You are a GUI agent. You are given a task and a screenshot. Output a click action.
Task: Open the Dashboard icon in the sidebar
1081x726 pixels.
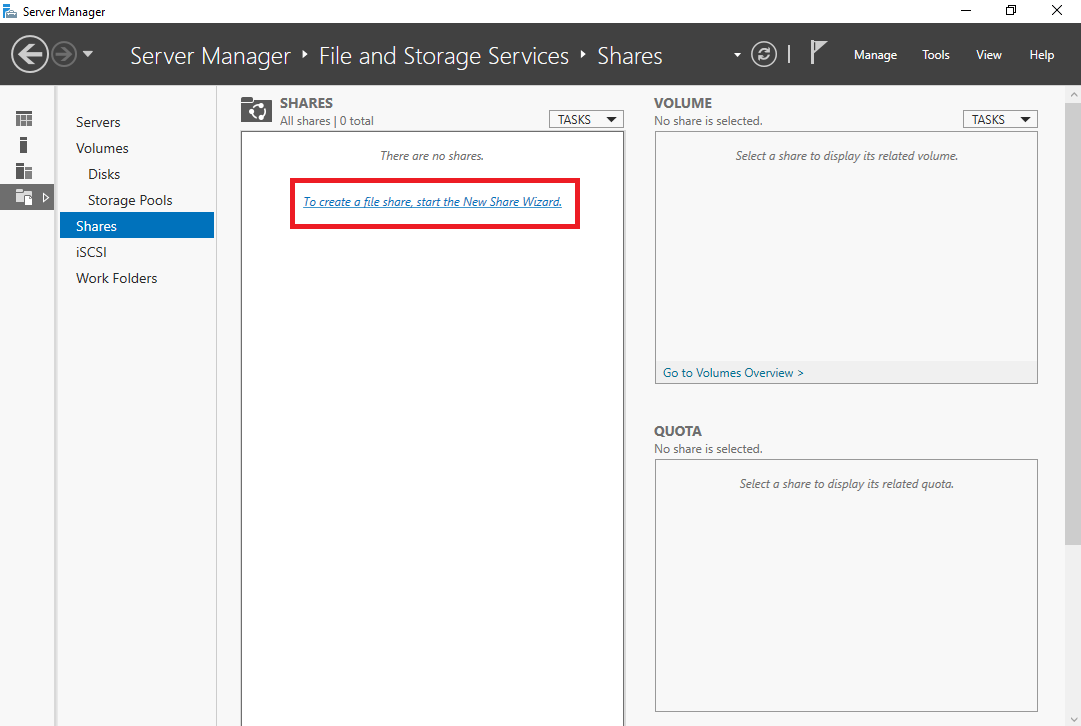coord(23,118)
